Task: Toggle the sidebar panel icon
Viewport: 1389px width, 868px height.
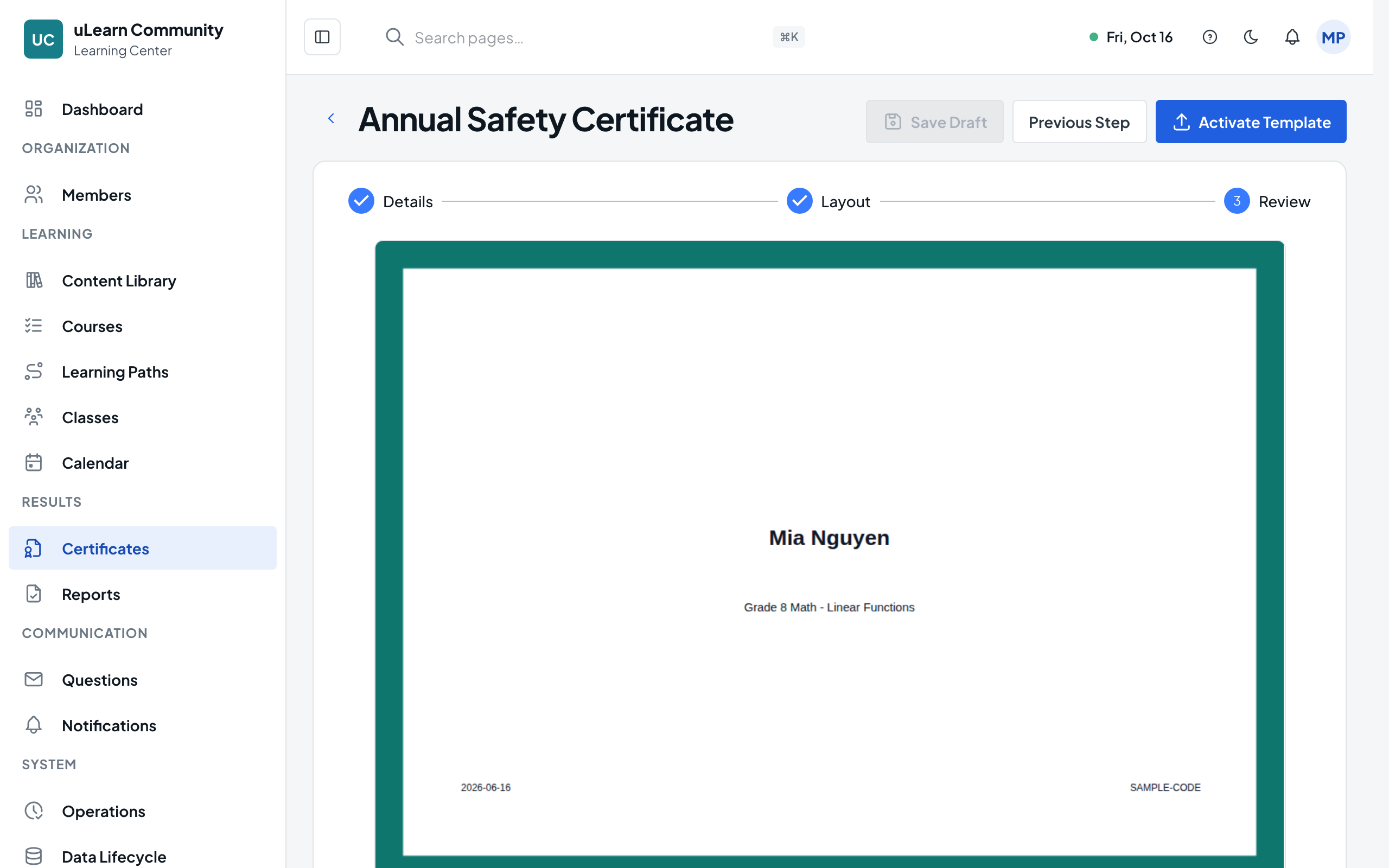Action: coord(322,37)
